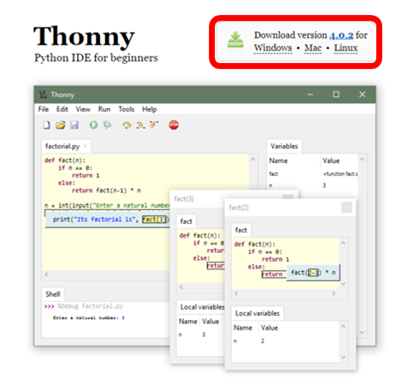407x392 pixels.
Task: Close the factorial.py tab
Action: (x=85, y=146)
